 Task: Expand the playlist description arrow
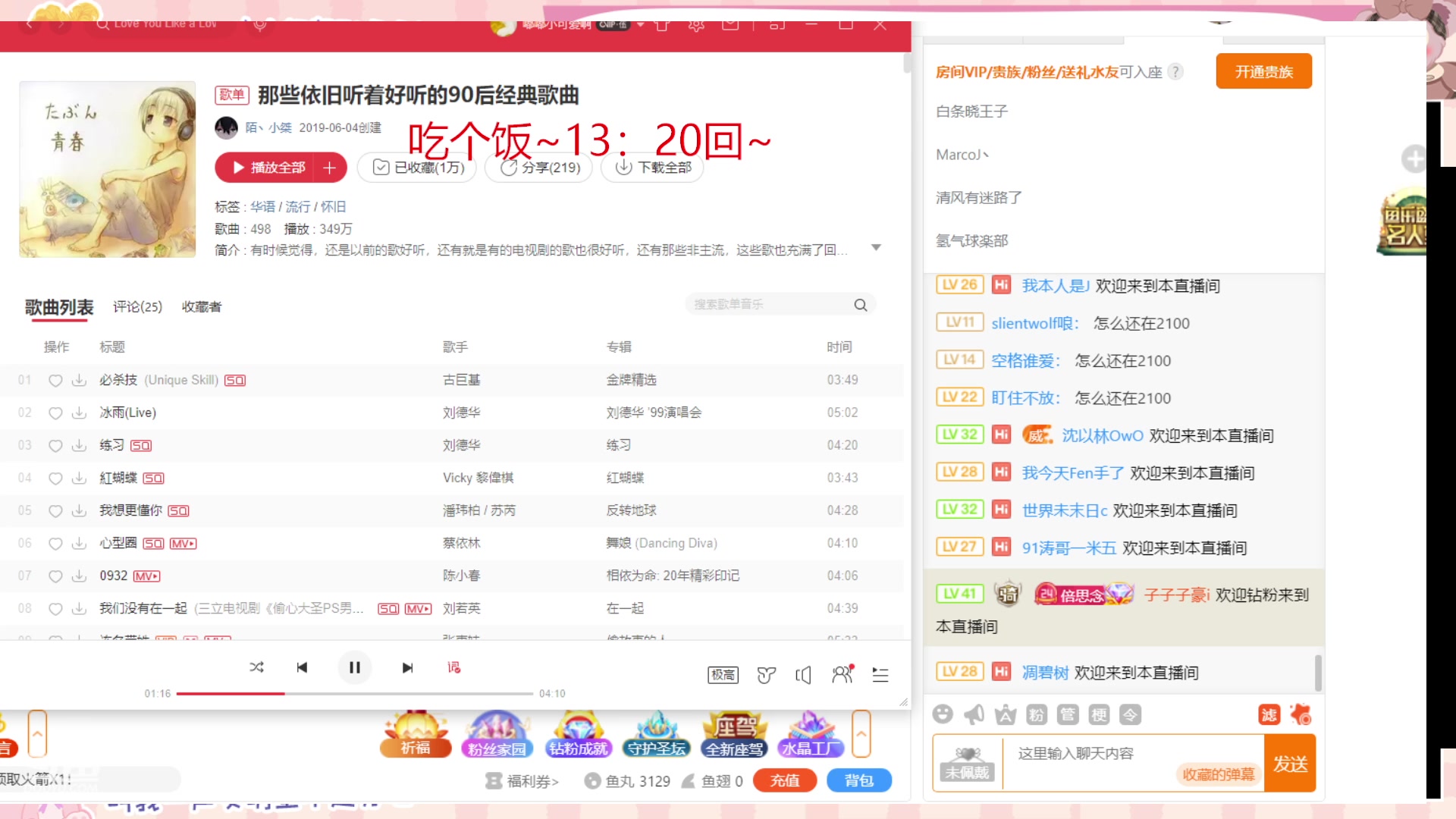pos(876,248)
